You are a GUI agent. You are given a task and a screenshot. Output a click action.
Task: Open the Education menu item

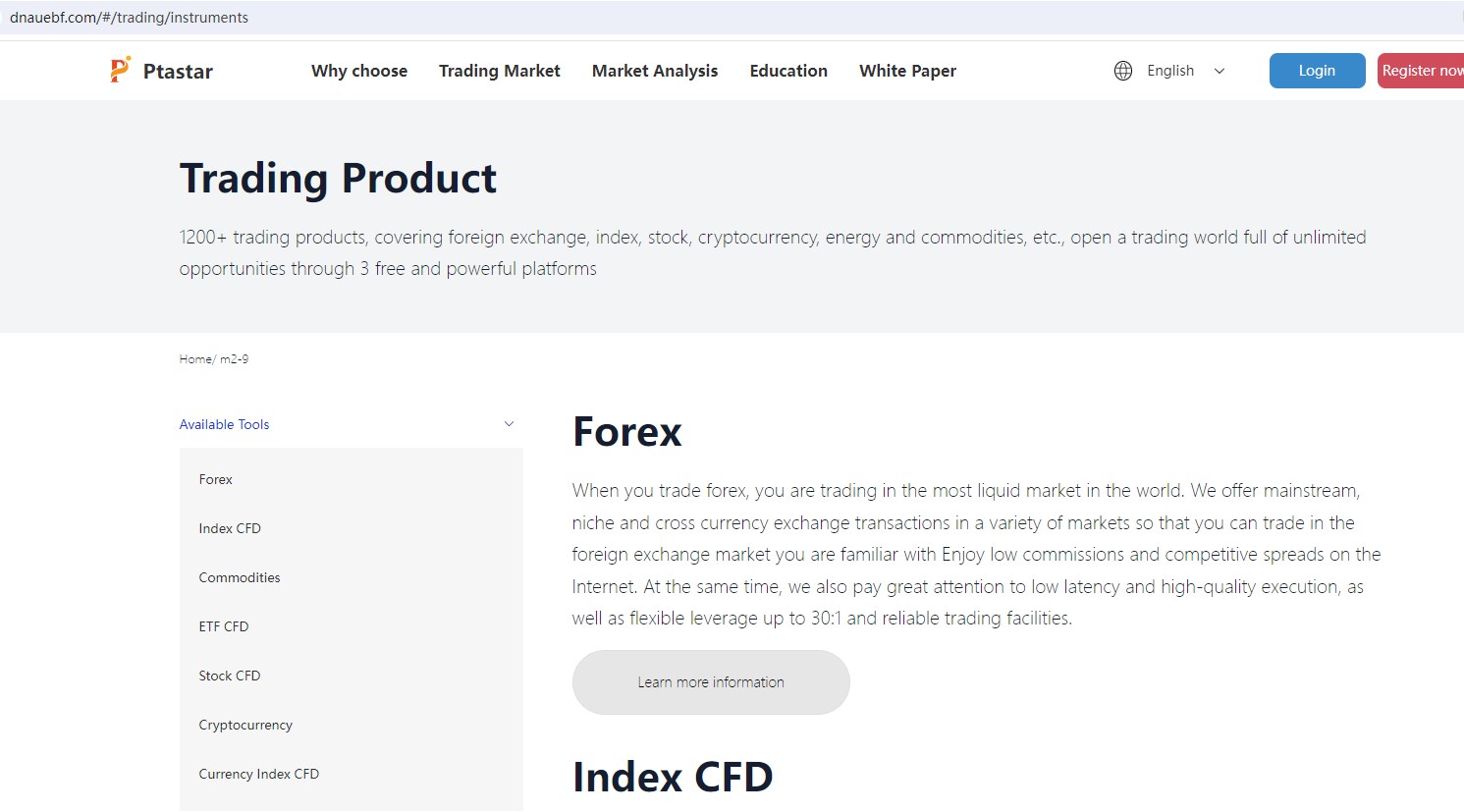pyautogui.click(x=788, y=71)
